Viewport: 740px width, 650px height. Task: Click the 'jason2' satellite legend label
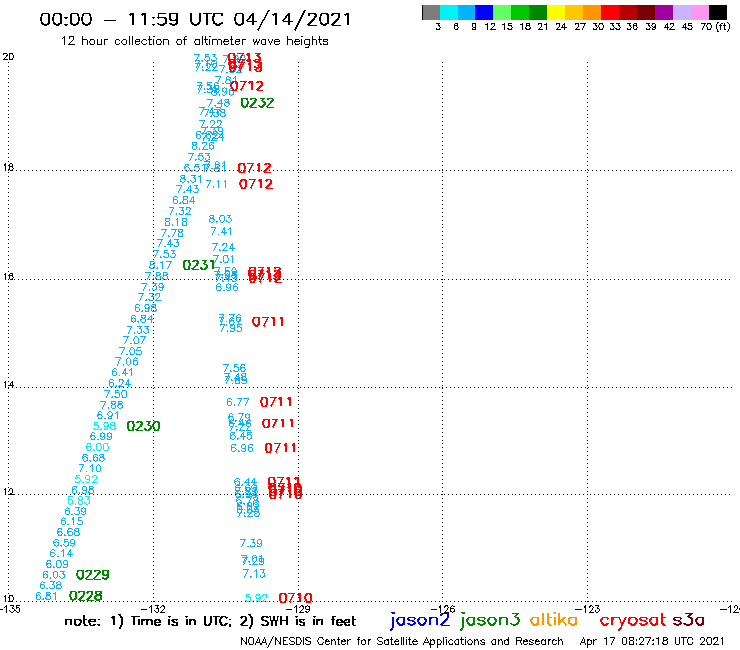420,620
